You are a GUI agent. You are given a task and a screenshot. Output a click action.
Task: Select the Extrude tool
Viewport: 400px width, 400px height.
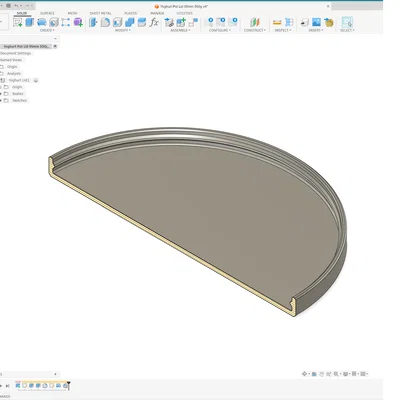pyautogui.click(x=30, y=22)
